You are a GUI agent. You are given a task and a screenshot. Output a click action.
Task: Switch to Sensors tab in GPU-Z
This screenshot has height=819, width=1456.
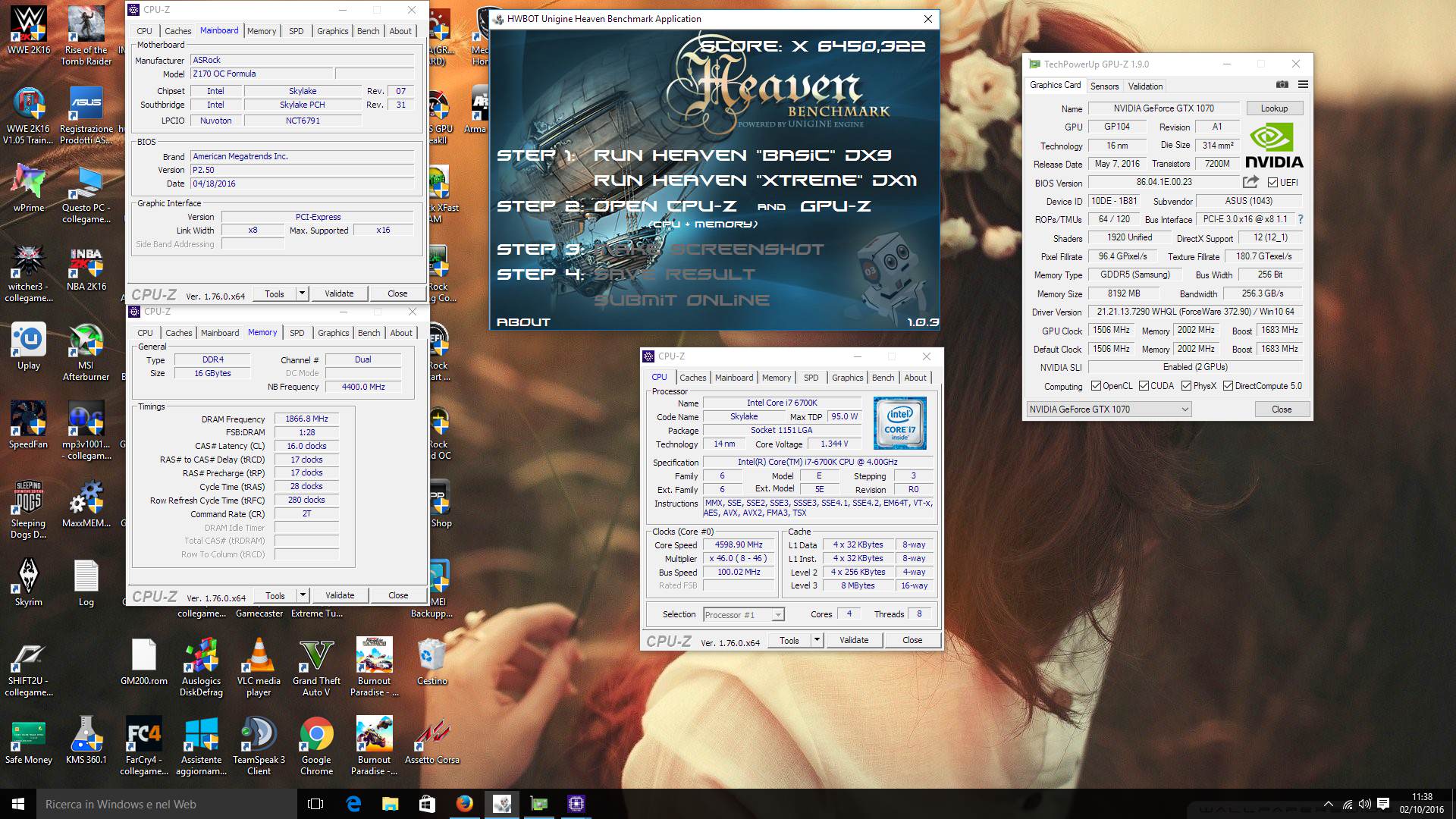click(1104, 86)
